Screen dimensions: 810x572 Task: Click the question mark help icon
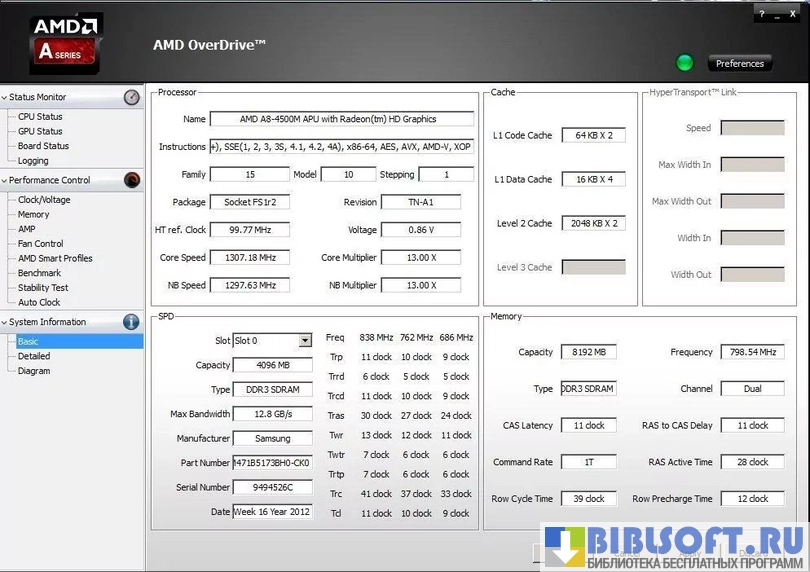click(763, 13)
